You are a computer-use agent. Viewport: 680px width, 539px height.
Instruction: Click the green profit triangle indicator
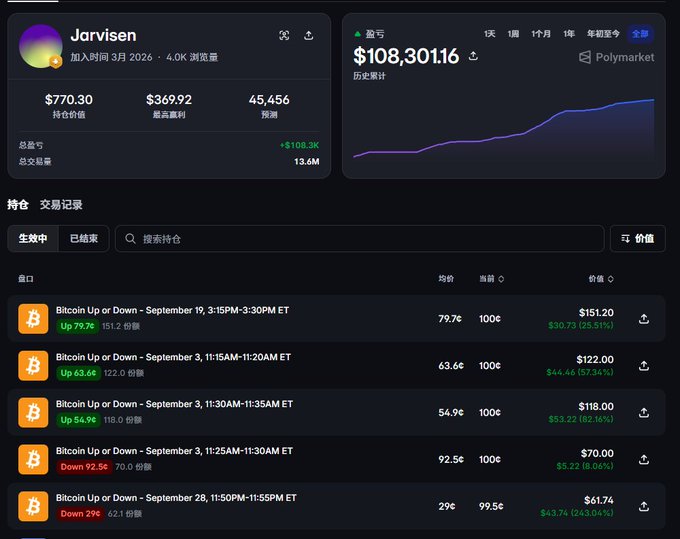point(357,34)
